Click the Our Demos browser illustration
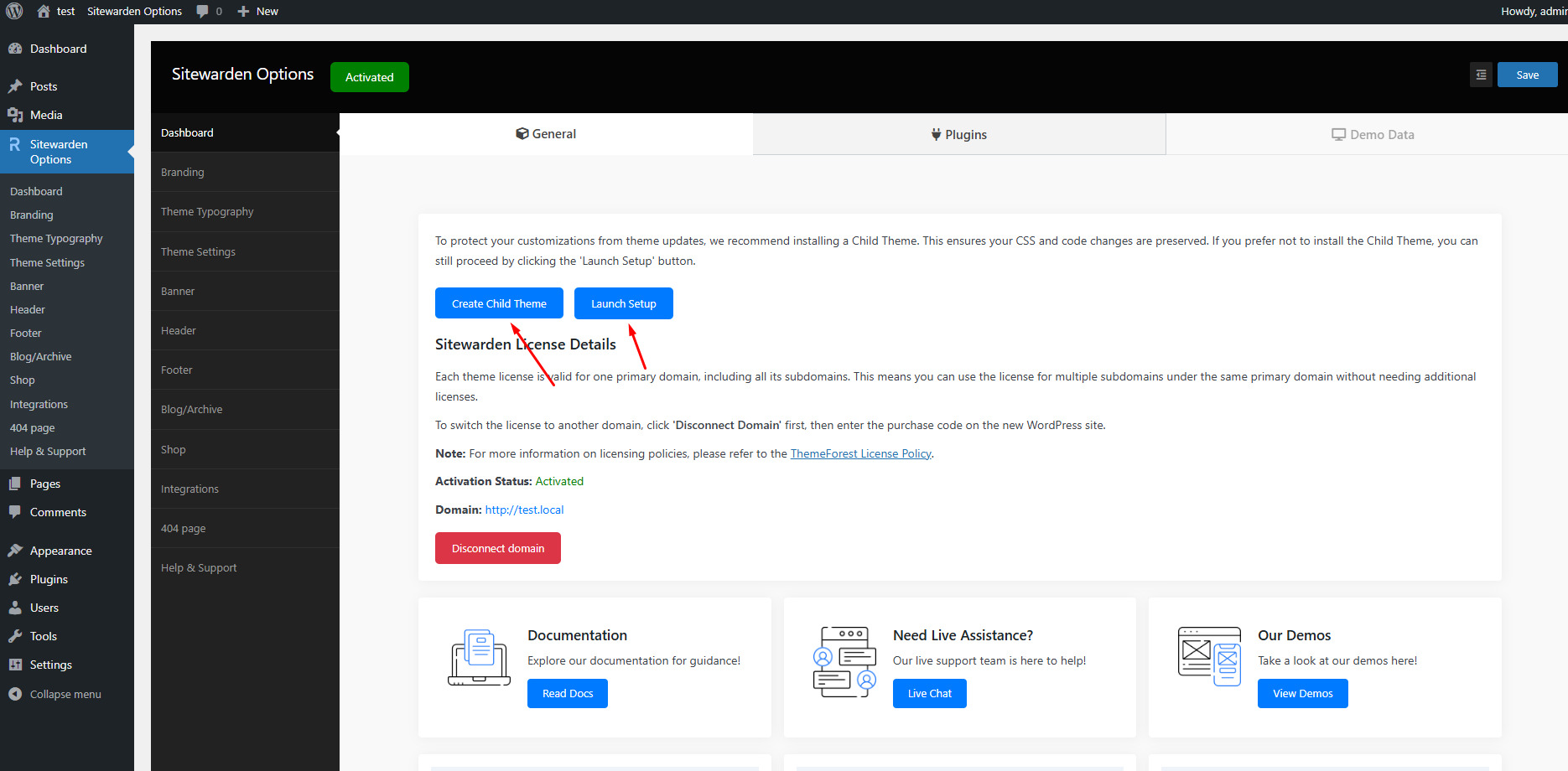Viewport: 1568px width, 771px height. point(1209,656)
